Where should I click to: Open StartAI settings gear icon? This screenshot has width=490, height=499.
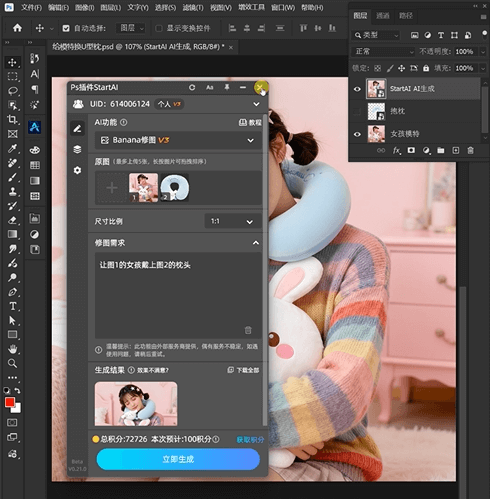(77, 170)
